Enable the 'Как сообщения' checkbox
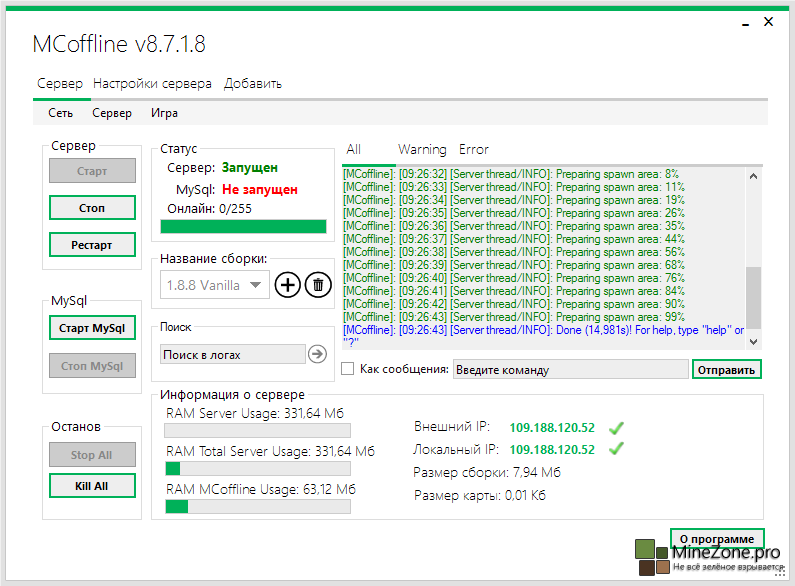The width and height of the screenshot is (795, 586). [348, 369]
